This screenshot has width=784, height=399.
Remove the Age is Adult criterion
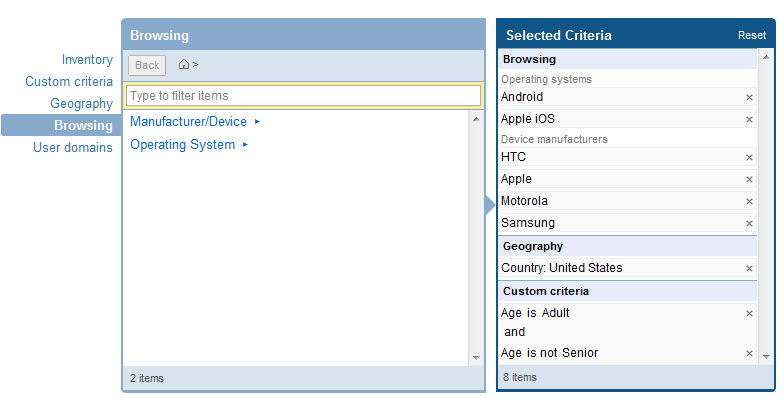[749, 314]
